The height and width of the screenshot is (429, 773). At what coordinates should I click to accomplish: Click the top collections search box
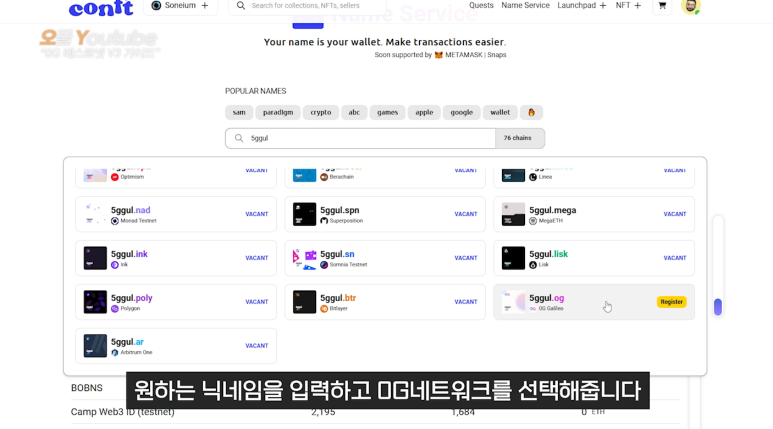pos(308,6)
